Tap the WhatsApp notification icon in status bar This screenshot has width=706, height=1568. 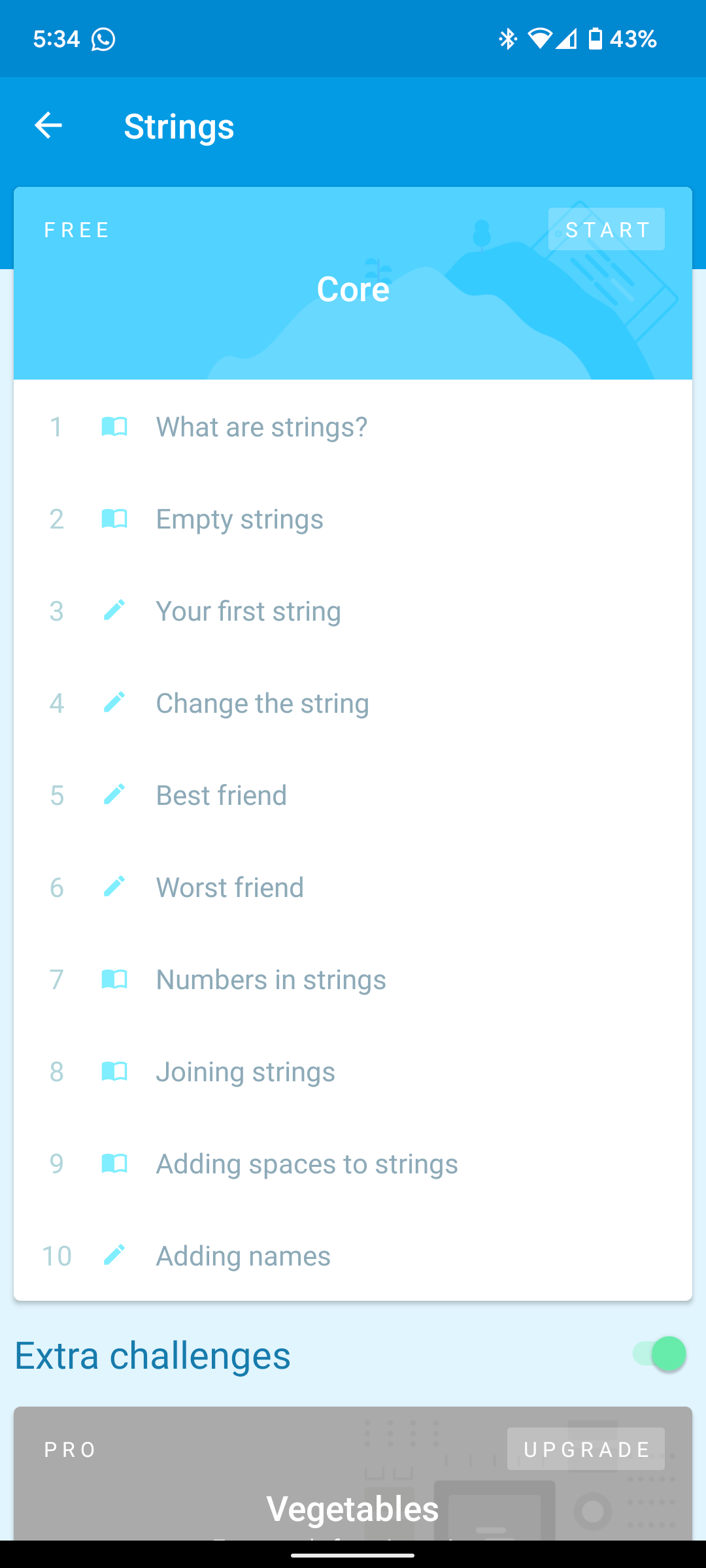(103, 39)
